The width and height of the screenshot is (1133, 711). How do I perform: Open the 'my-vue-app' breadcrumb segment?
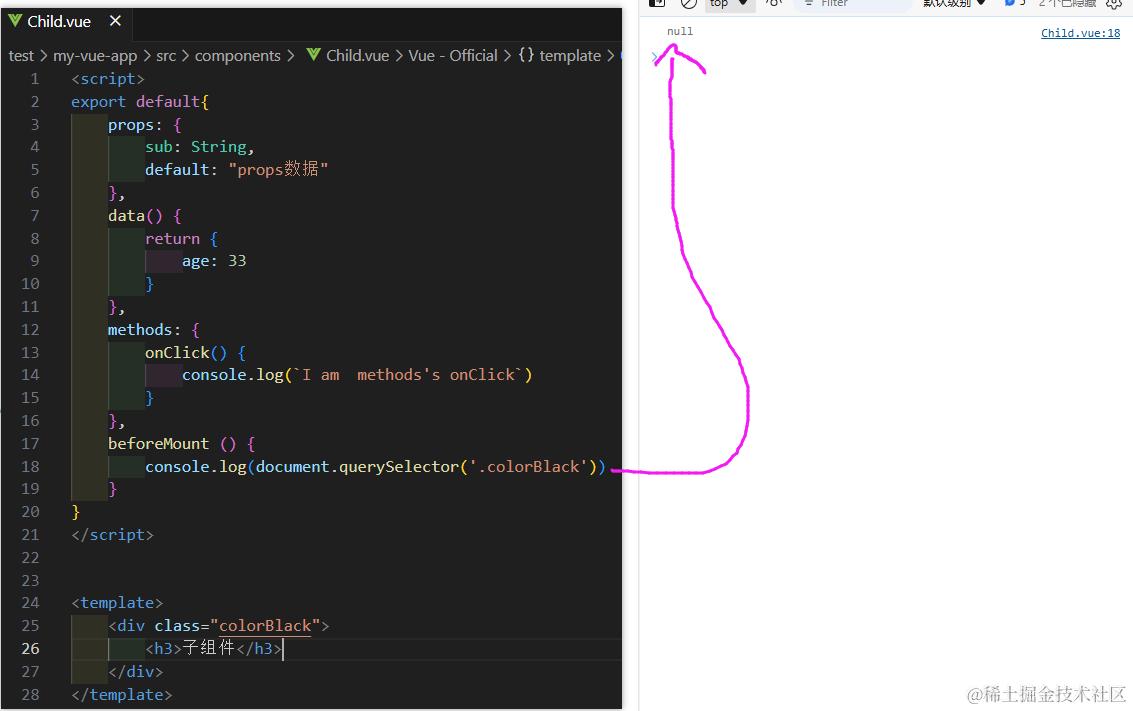pos(95,56)
